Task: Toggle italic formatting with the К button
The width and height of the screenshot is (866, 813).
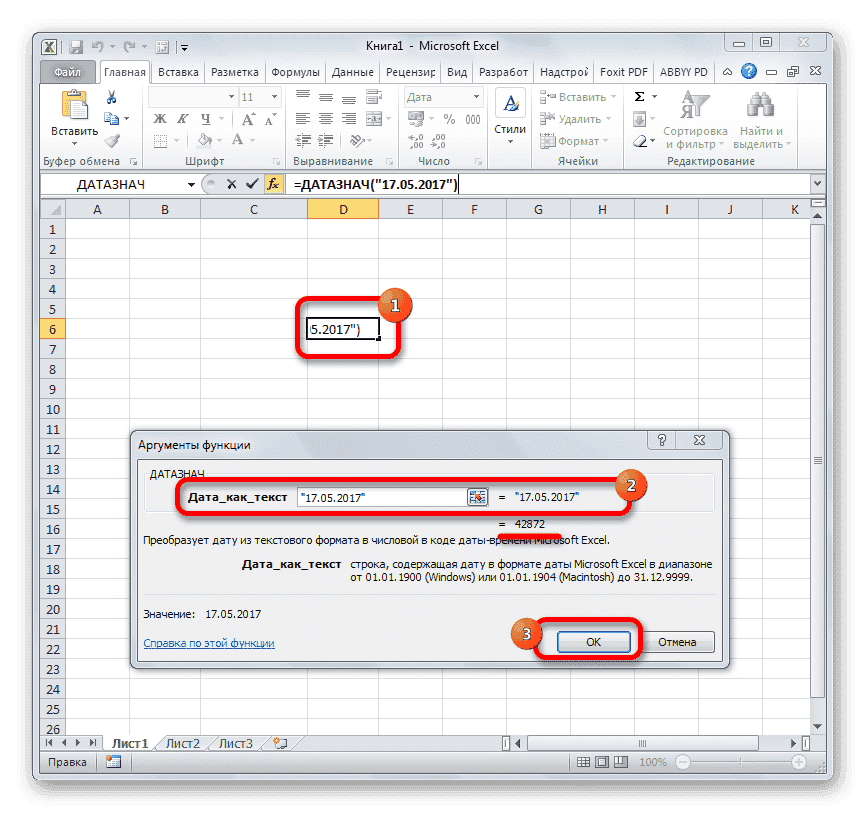Action: [x=184, y=116]
